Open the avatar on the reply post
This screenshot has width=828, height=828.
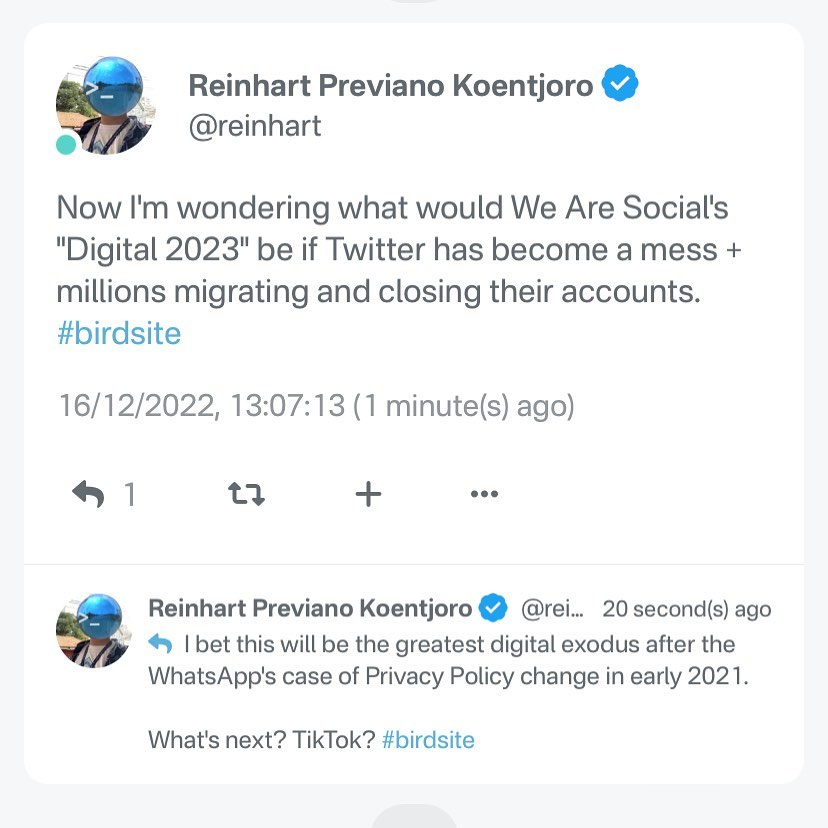[93, 630]
